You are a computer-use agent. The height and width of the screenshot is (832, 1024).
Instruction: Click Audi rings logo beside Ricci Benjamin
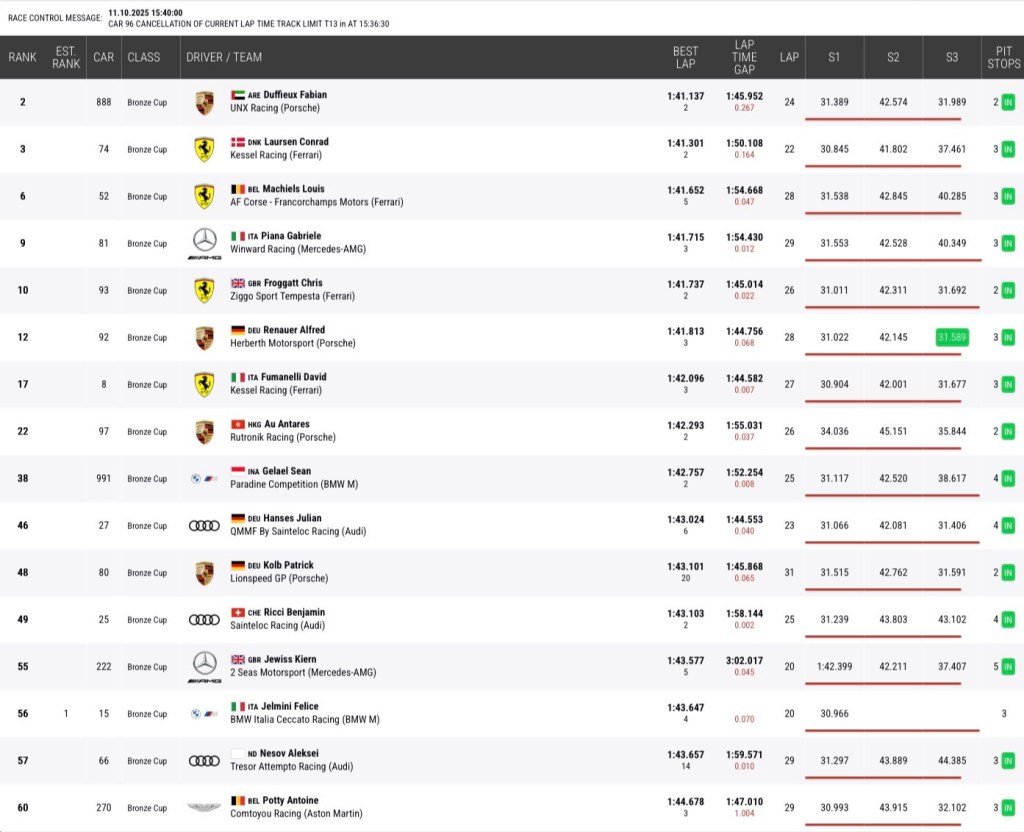[204, 620]
